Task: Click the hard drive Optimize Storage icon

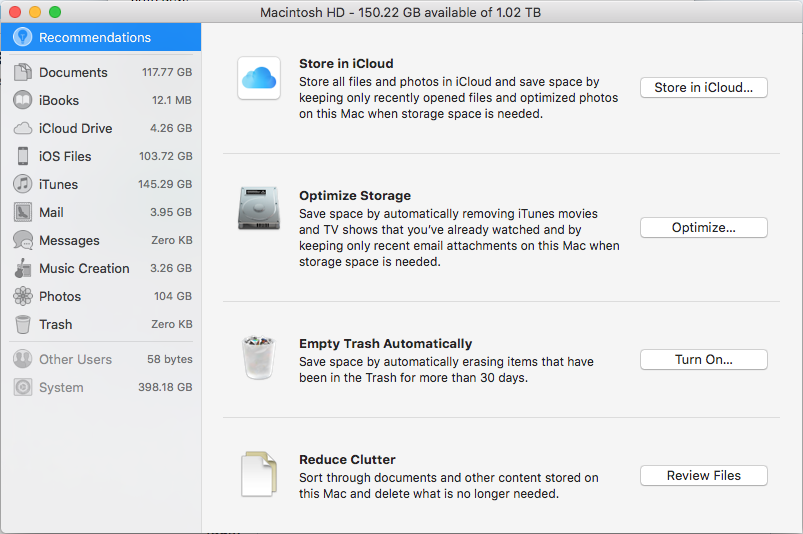Action: [259, 208]
